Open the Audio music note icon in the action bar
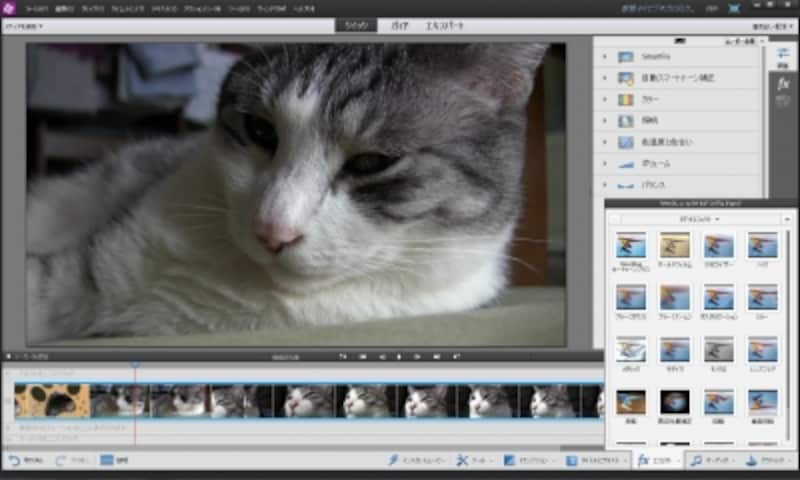Screen dimensions: 800x480 (696, 460)
